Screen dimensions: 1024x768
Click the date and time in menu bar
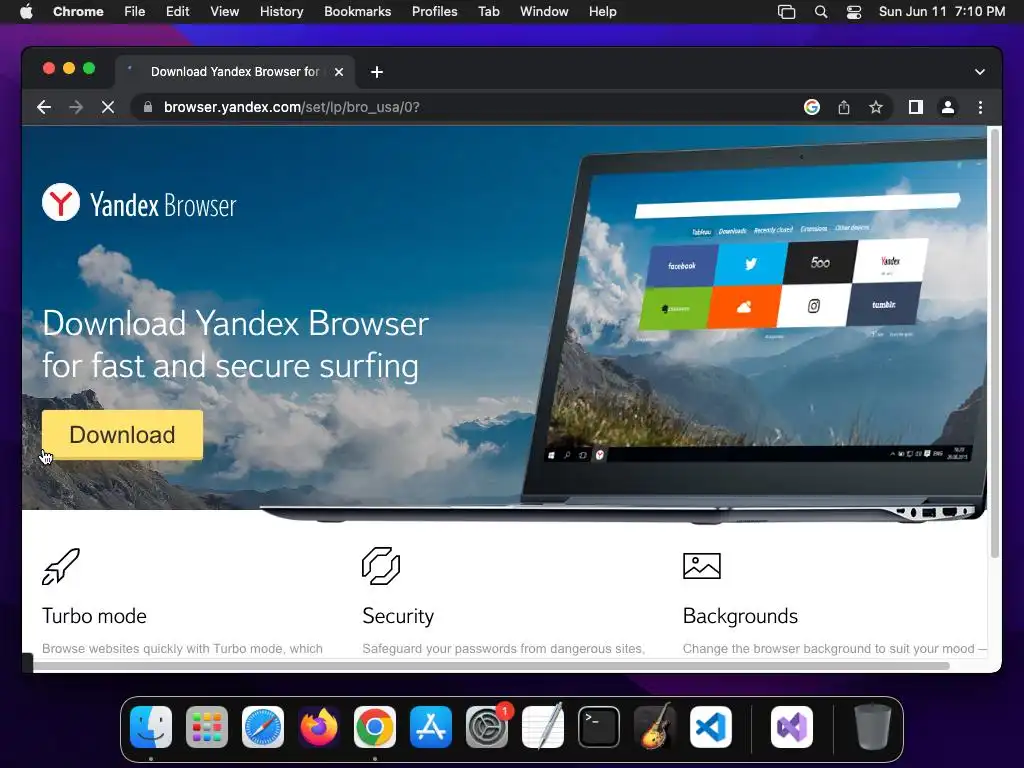(x=942, y=12)
